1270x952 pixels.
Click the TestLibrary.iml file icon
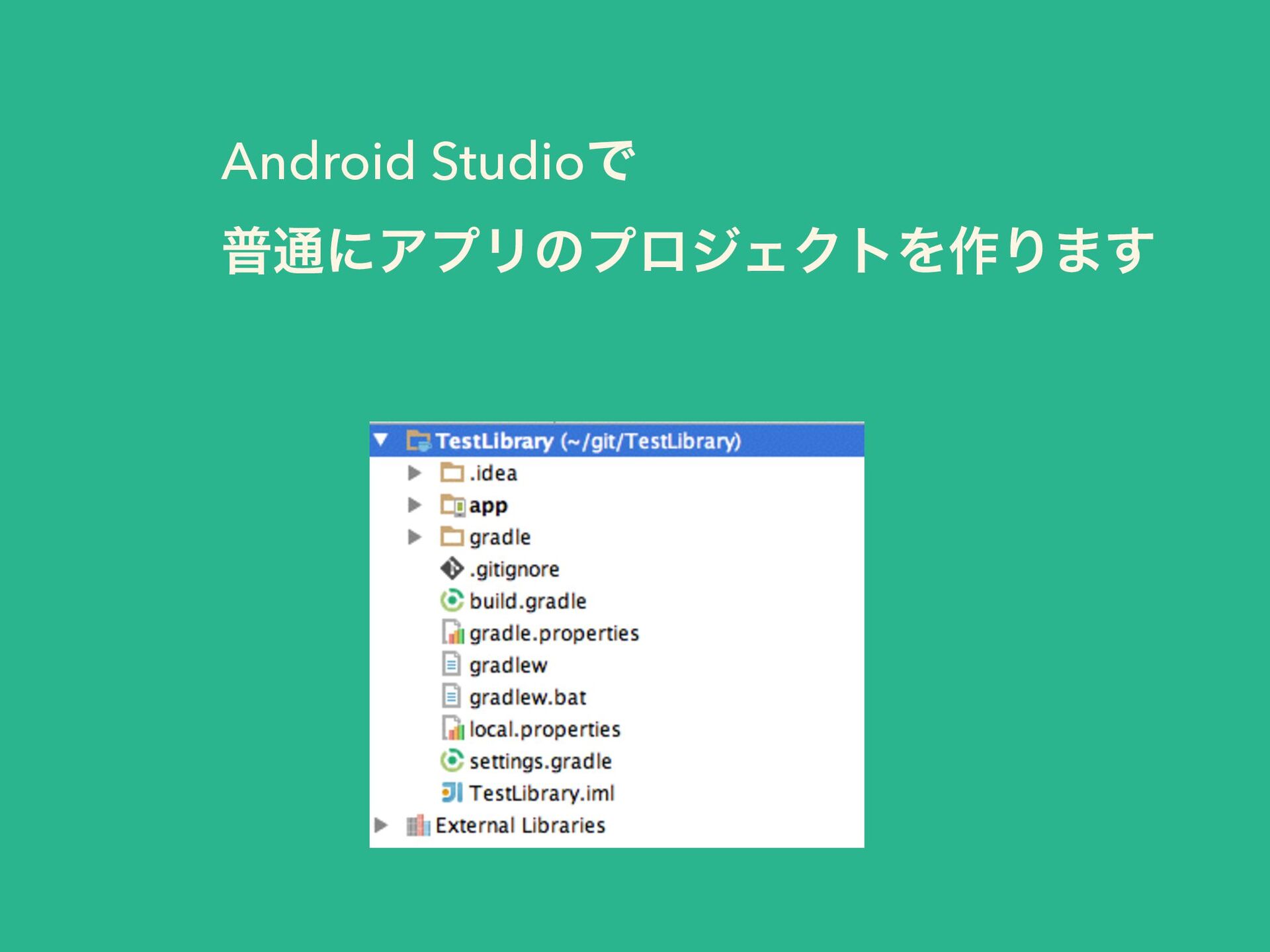(x=452, y=792)
